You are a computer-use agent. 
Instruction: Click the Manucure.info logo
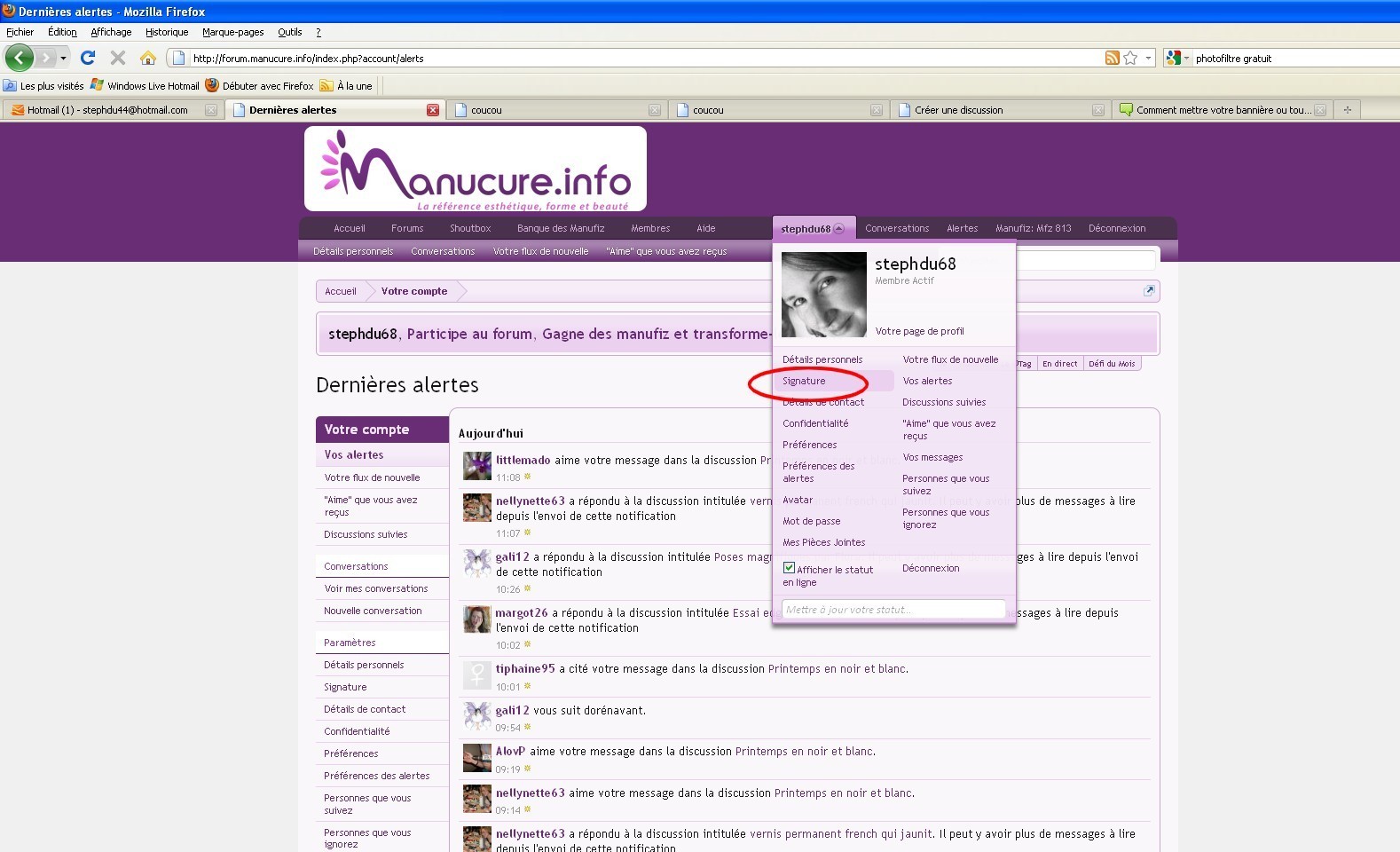(475, 169)
